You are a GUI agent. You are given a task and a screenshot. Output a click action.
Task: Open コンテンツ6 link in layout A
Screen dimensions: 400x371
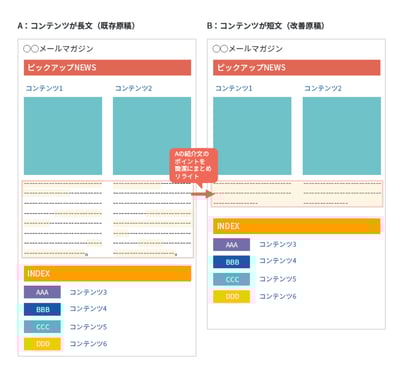[88, 344]
